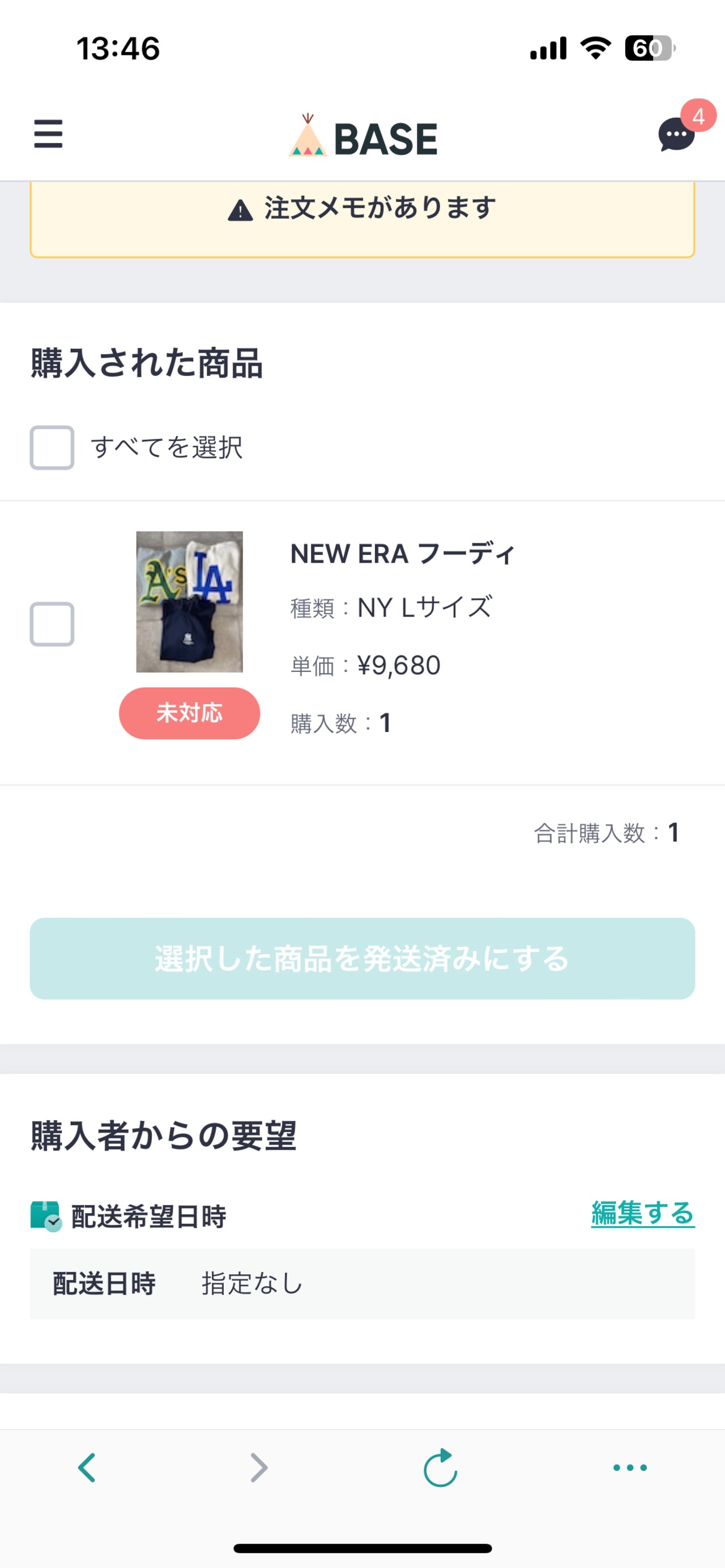Tap the NEW ERA フーディ product title

point(403,554)
